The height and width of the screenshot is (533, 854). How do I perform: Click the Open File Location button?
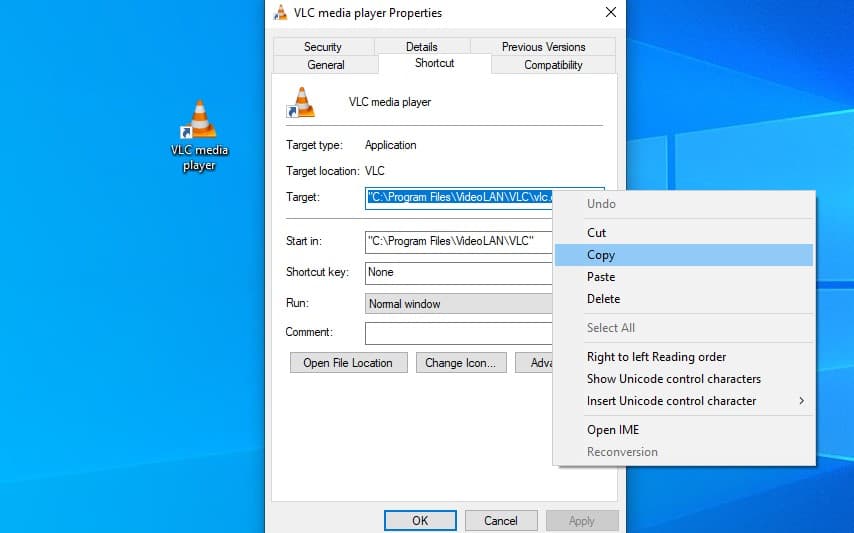click(x=349, y=363)
